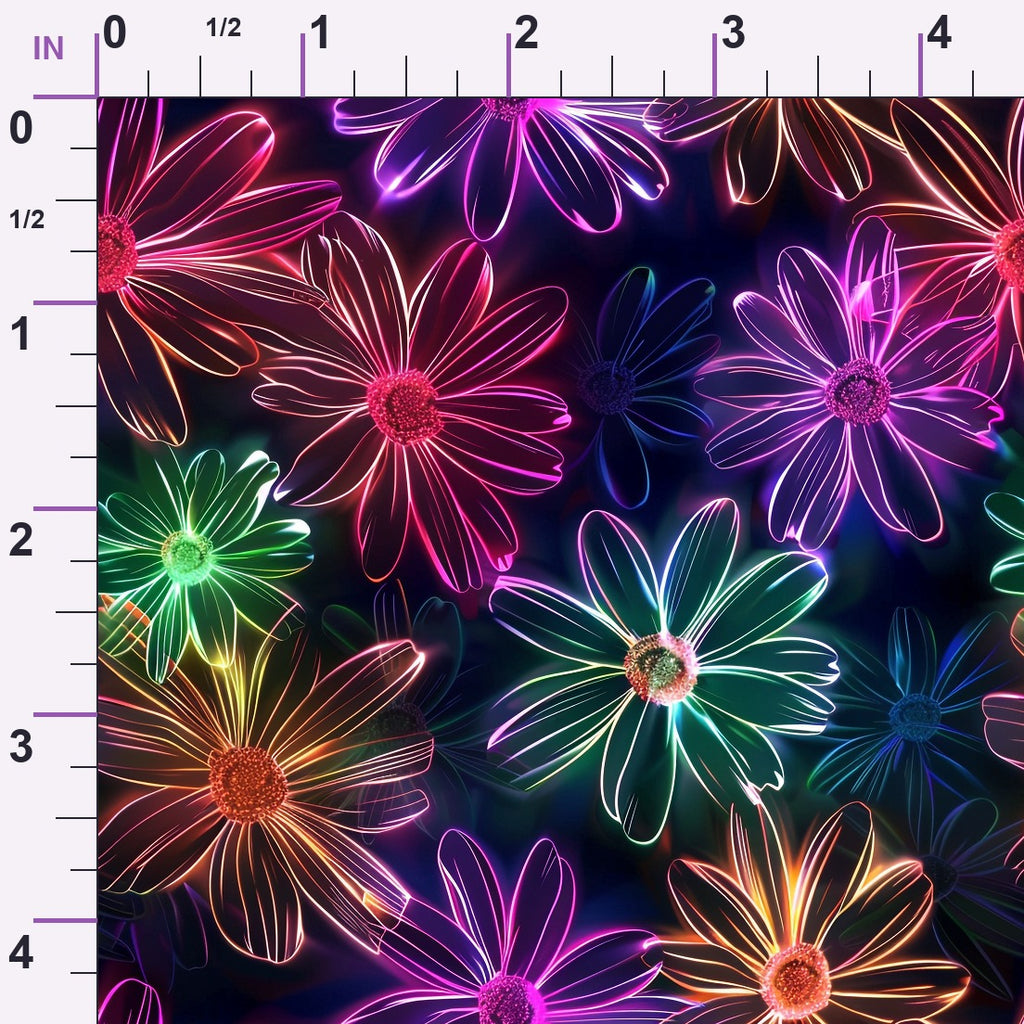Click the "1/2" mark on the horizontal ruler
The width and height of the screenshot is (1024, 1024).
pyautogui.click(x=223, y=27)
